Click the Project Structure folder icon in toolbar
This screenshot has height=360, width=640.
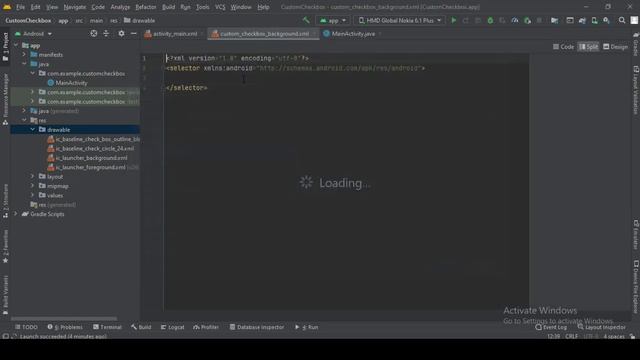click(x=554, y=20)
